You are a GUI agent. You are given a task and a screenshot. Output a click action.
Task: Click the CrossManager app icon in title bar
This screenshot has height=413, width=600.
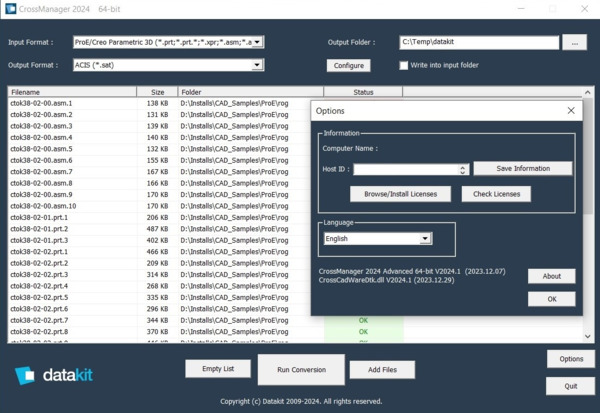click(10, 8)
